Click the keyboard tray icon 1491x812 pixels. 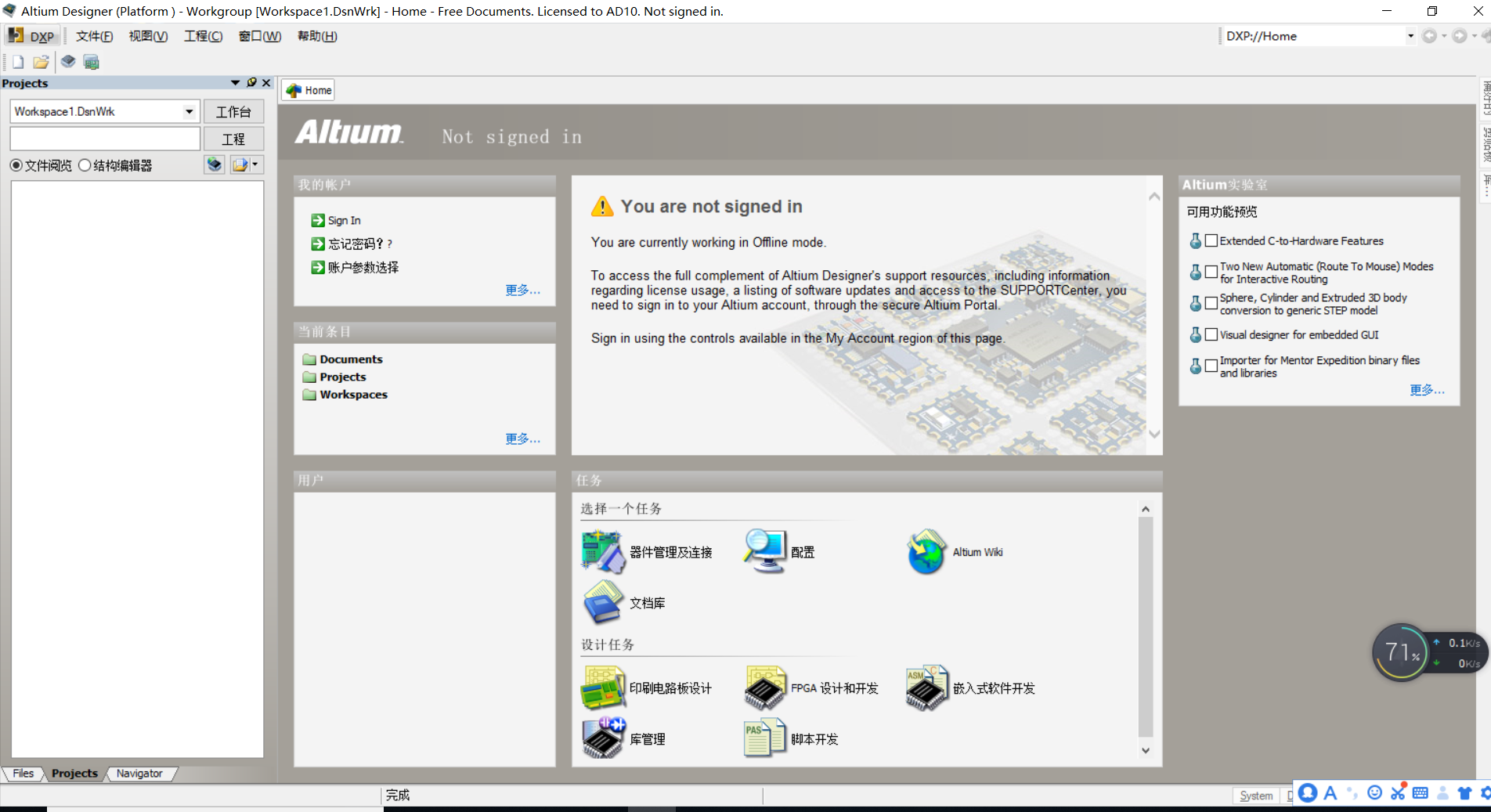(x=1421, y=793)
